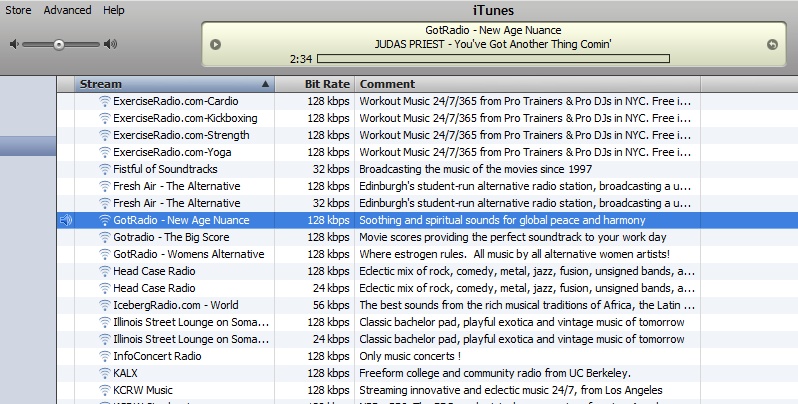This screenshot has height=404, width=798.
Task: Click the 56 kbps bit rate cell
Action: (x=331, y=305)
